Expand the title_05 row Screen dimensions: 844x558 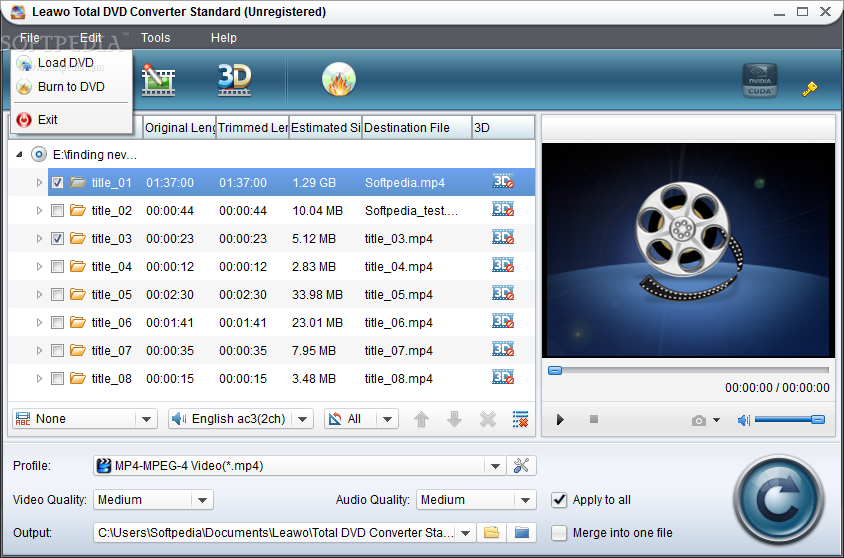39,294
